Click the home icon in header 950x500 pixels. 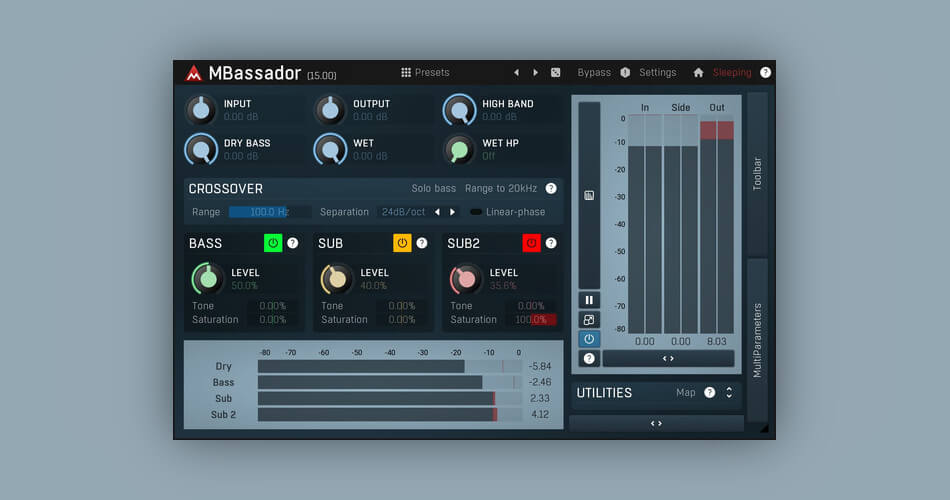point(698,72)
